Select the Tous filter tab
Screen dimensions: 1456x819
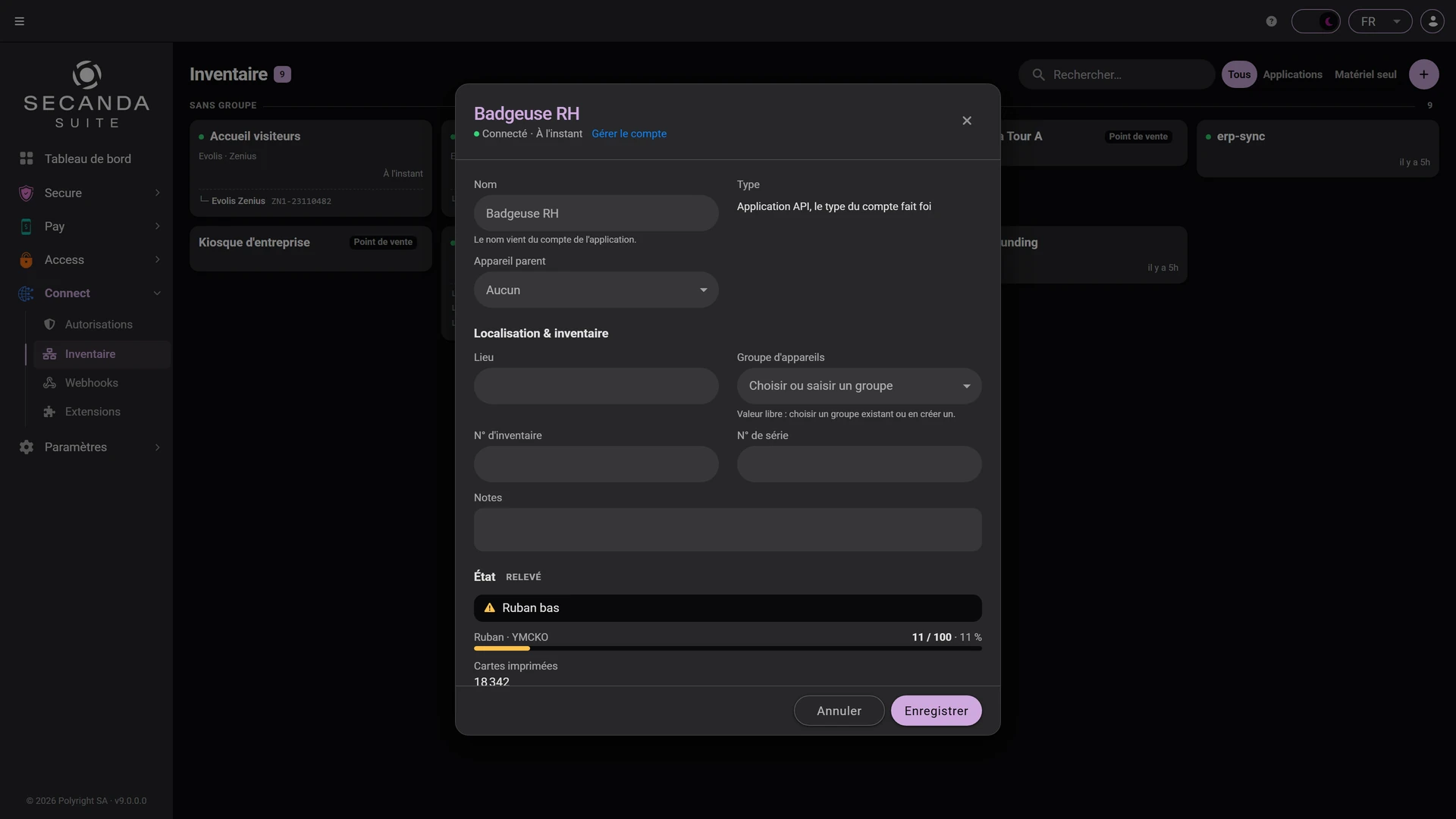click(x=1239, y=74)
